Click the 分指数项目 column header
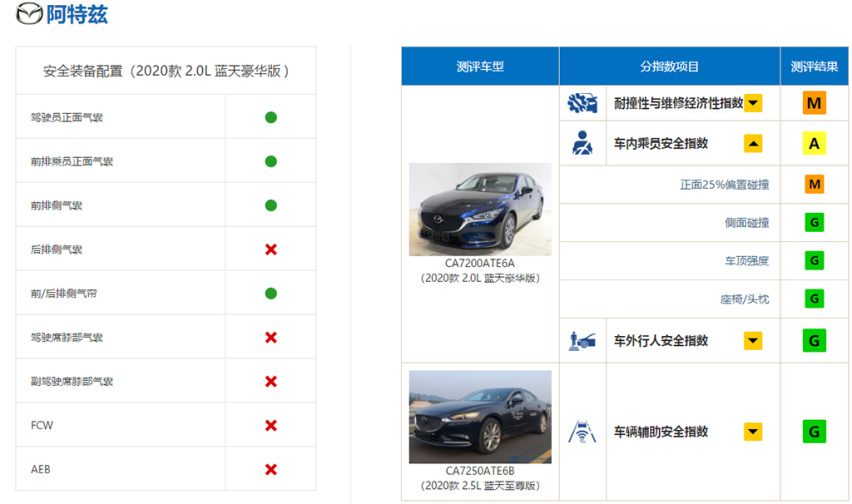 point(669,66)
